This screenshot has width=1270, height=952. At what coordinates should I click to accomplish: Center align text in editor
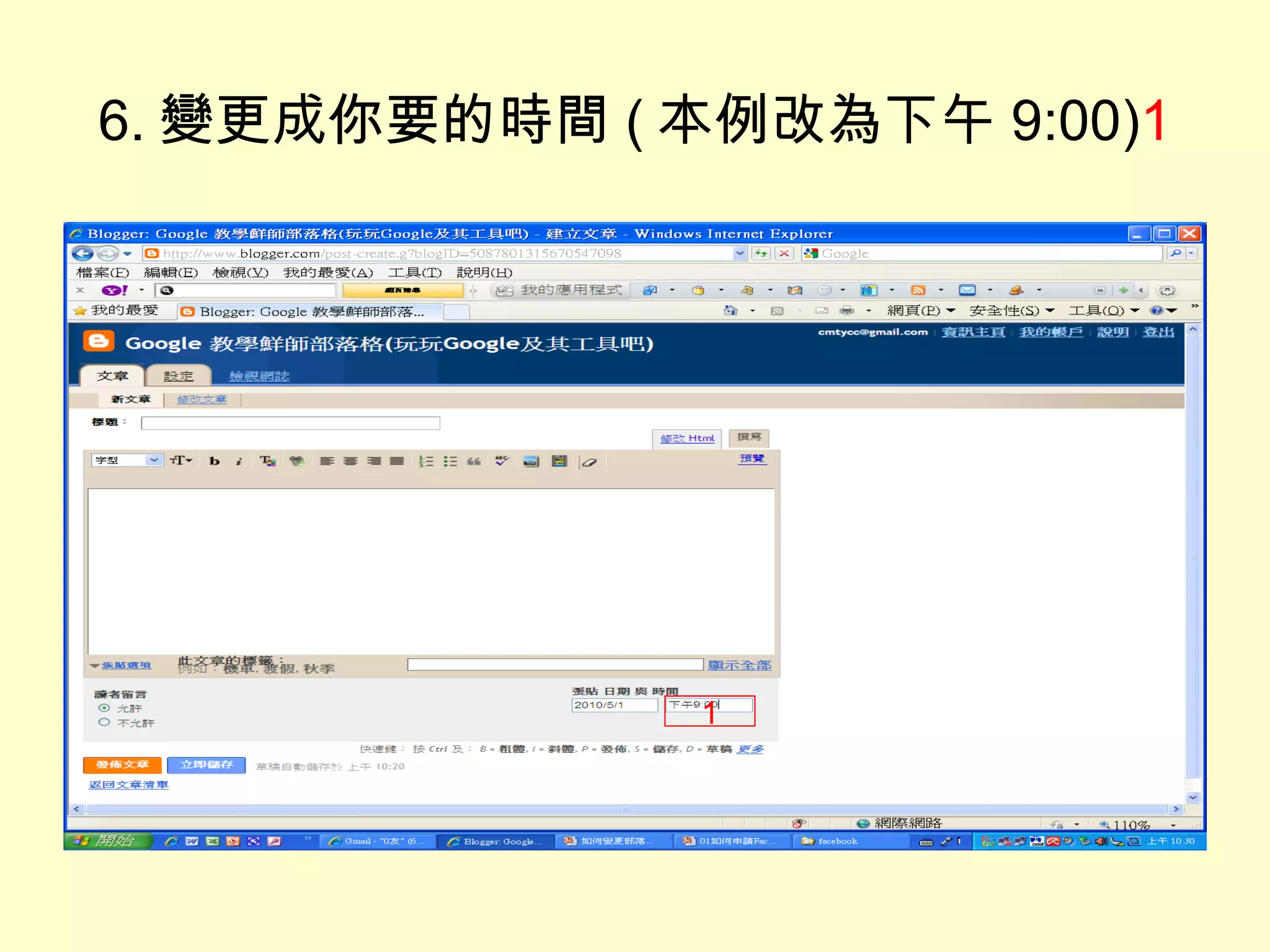tap(350, 461)
